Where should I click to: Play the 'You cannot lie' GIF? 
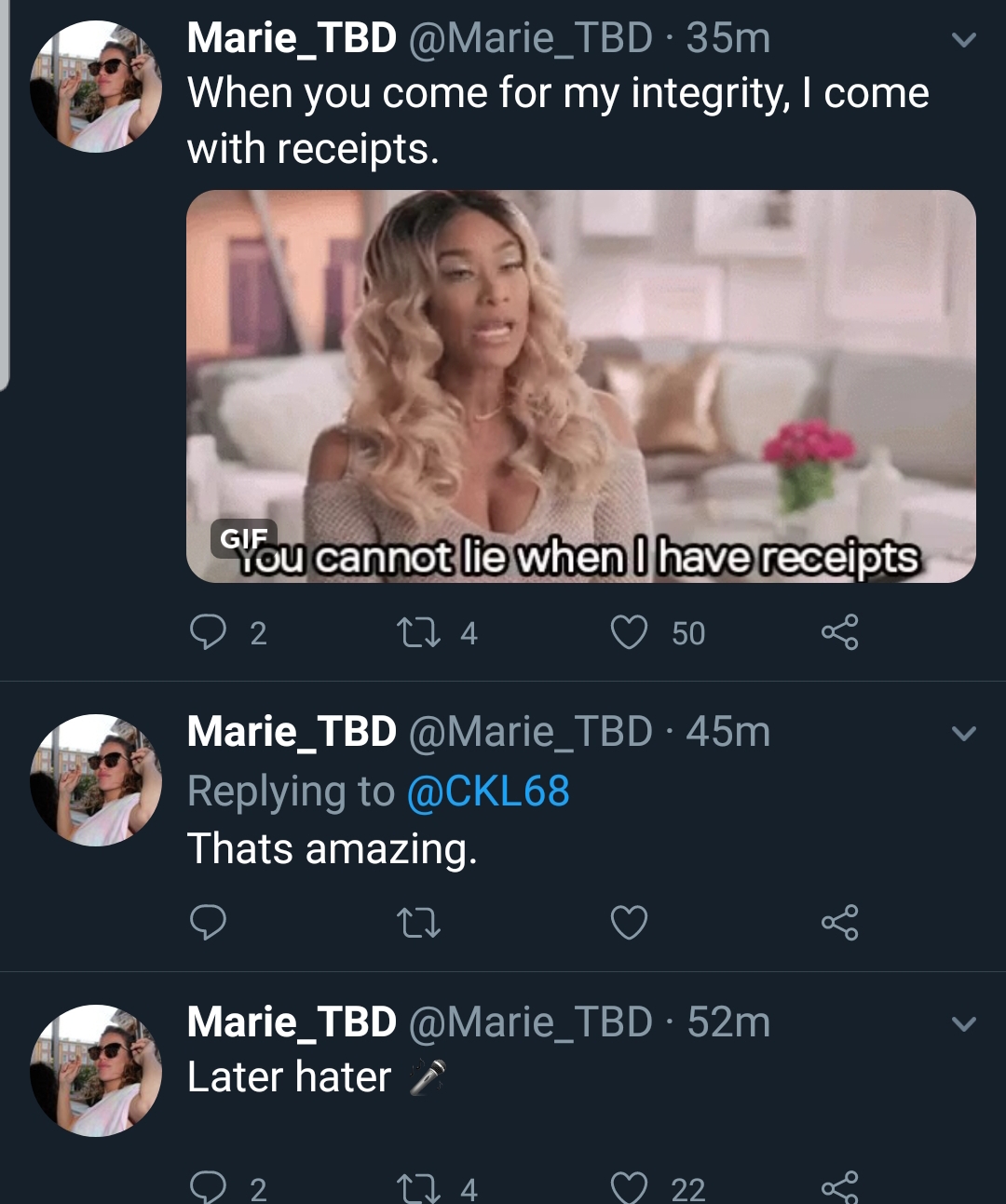click(581, 386)
